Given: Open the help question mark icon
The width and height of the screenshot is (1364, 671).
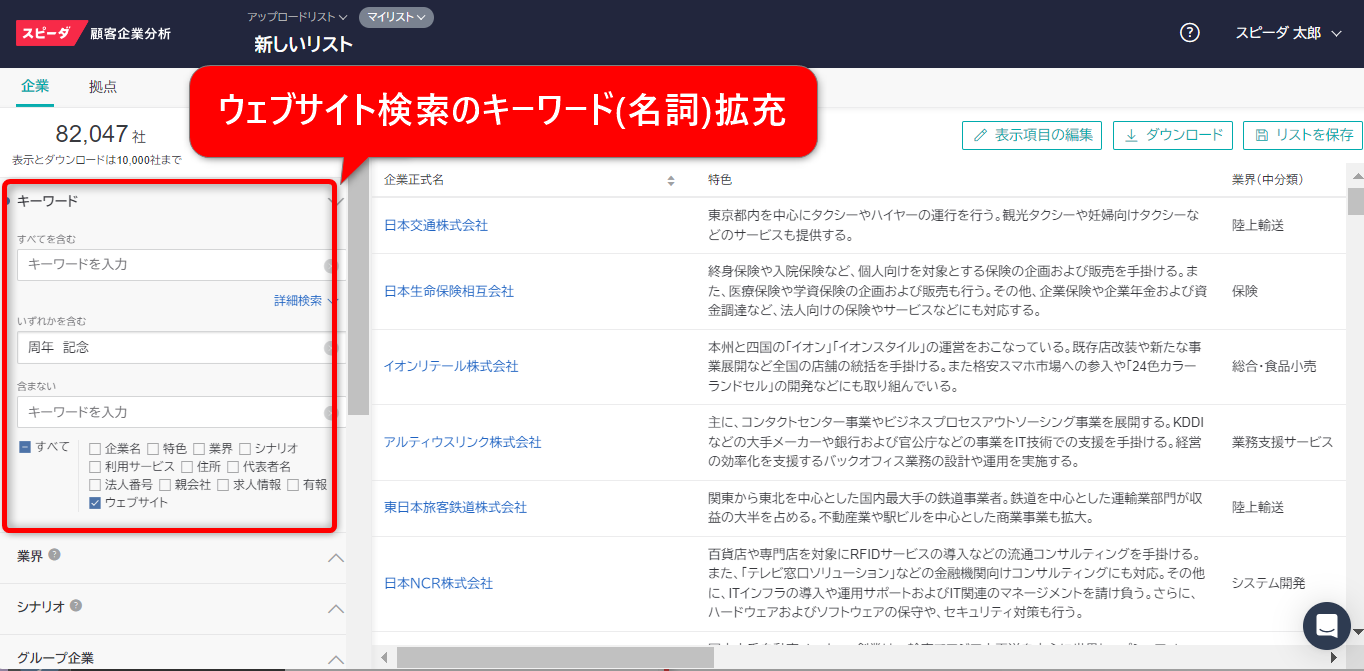Looking at the screenshot, I should pos(1189,32).
